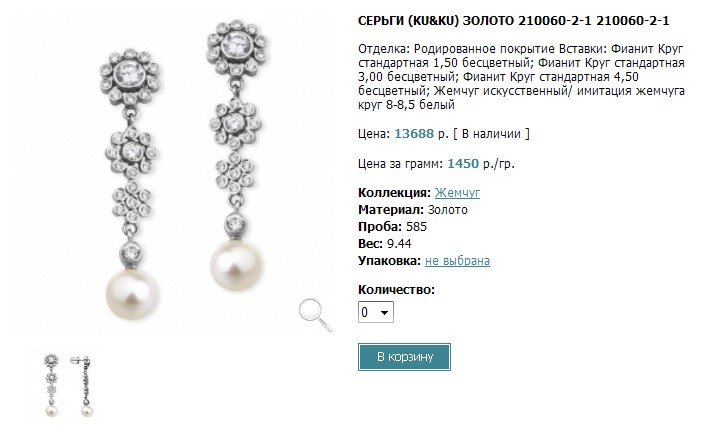Image resolution: width=706 pixels, height=433 pixels.
Task: Click the Количество label
Action: tap(396, 289)
